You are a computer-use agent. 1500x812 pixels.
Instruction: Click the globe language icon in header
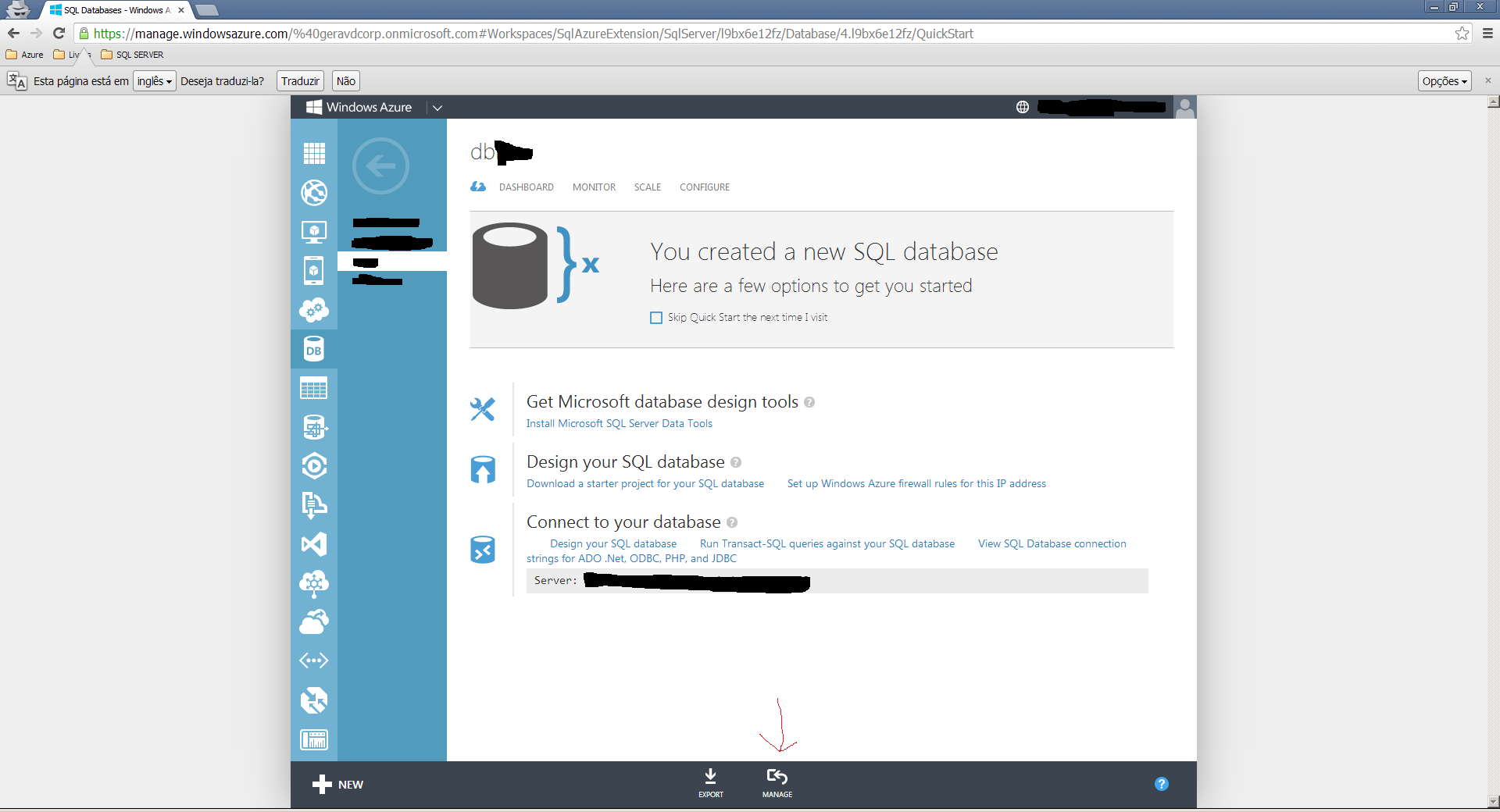1023,107
